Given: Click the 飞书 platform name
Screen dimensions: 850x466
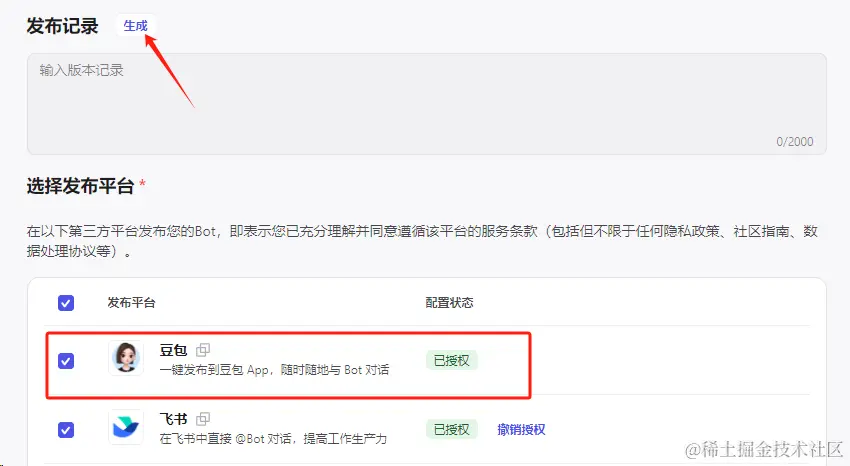Looking at the screenshot, I should 173,419.
